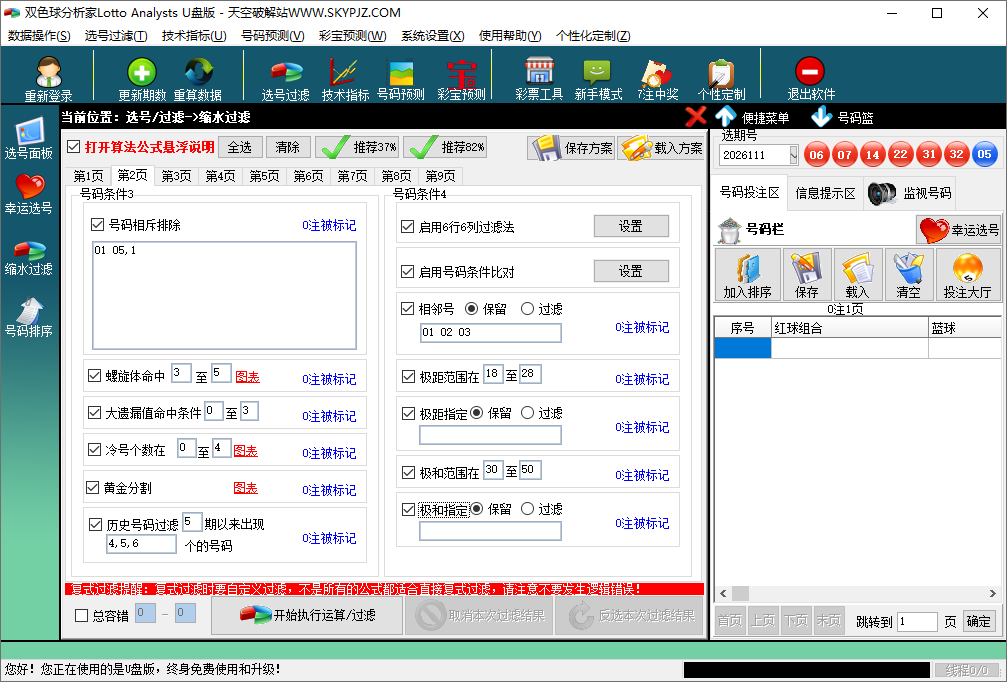This screenshot has height=682, width=1007.
Task: Click 确定 next to page jump
Action: (x=978, y=621)
